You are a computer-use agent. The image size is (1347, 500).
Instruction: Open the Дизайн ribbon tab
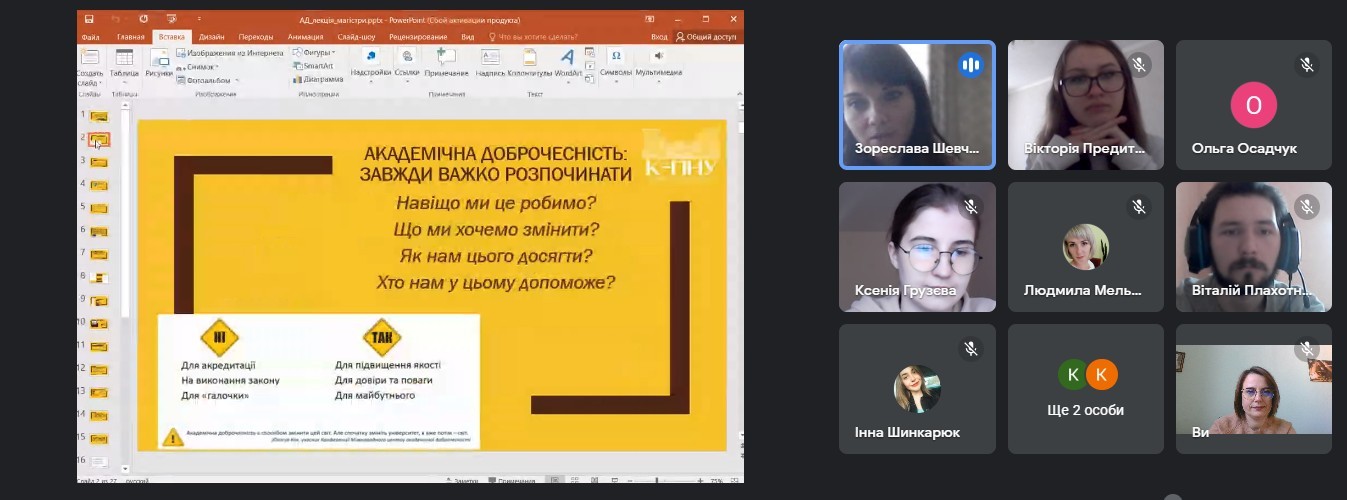point(211,37)
